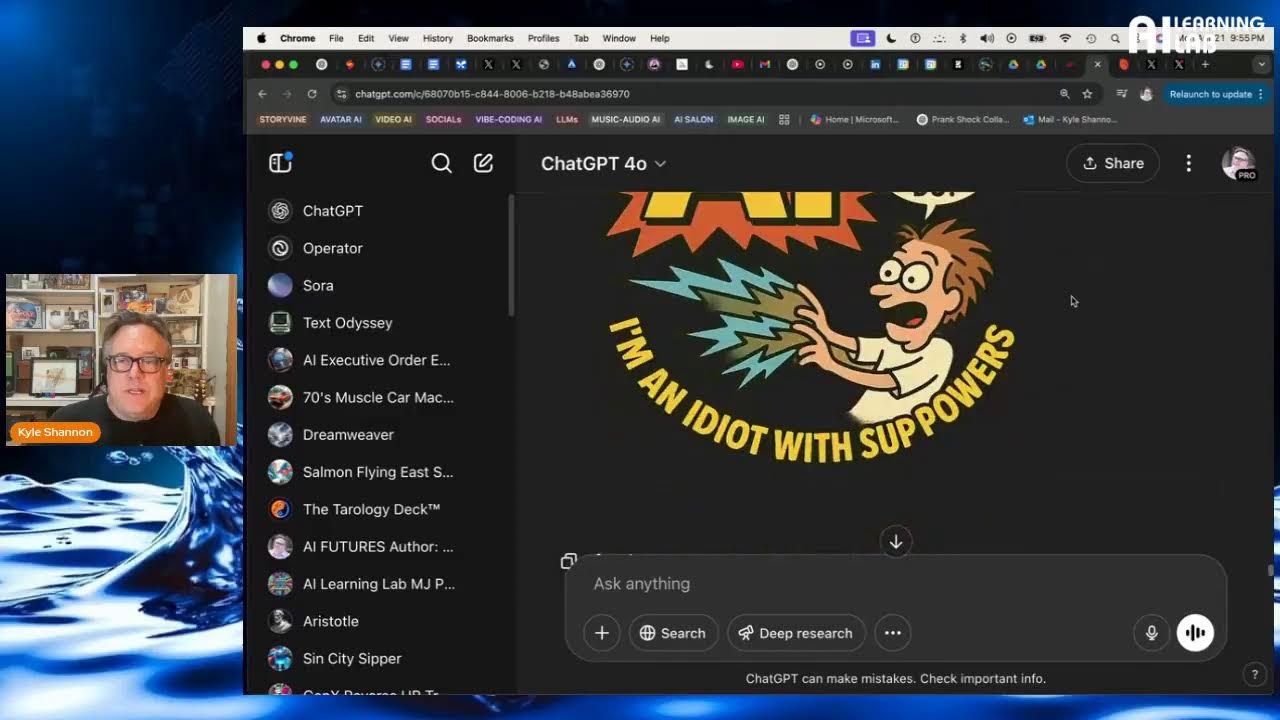Open the MUSIC-AUDIO AI bookmark folder
Screen dimensions: 1280x720
(625, 120)
